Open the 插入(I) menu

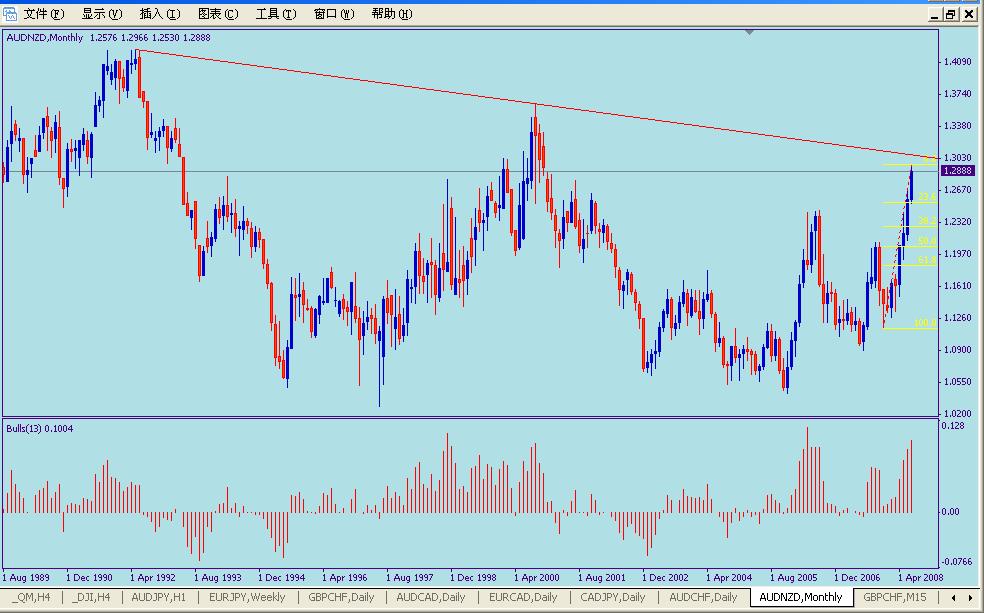(159, 14)
